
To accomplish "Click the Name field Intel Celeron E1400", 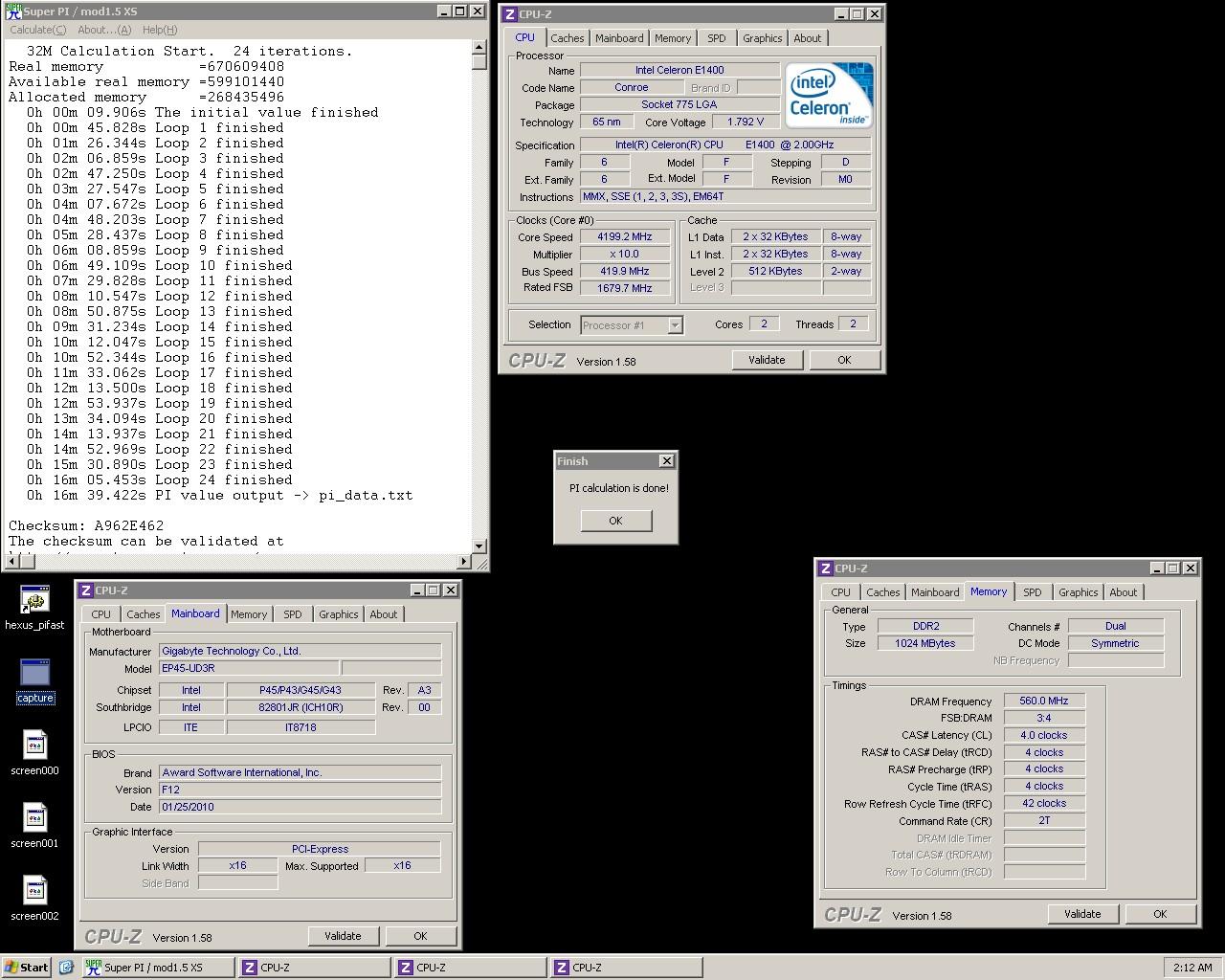I will [679, 70].
